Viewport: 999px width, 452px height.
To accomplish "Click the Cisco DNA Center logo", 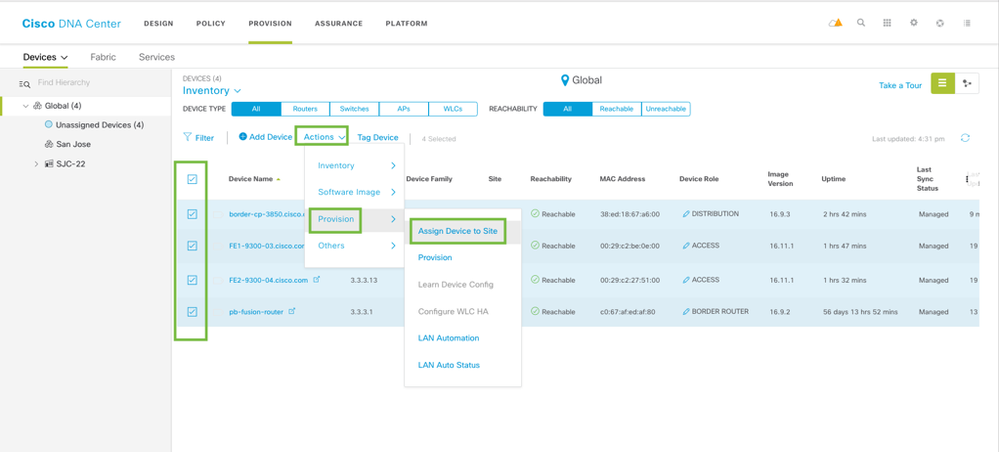I will pyautogui.click(x=71, y=24).
